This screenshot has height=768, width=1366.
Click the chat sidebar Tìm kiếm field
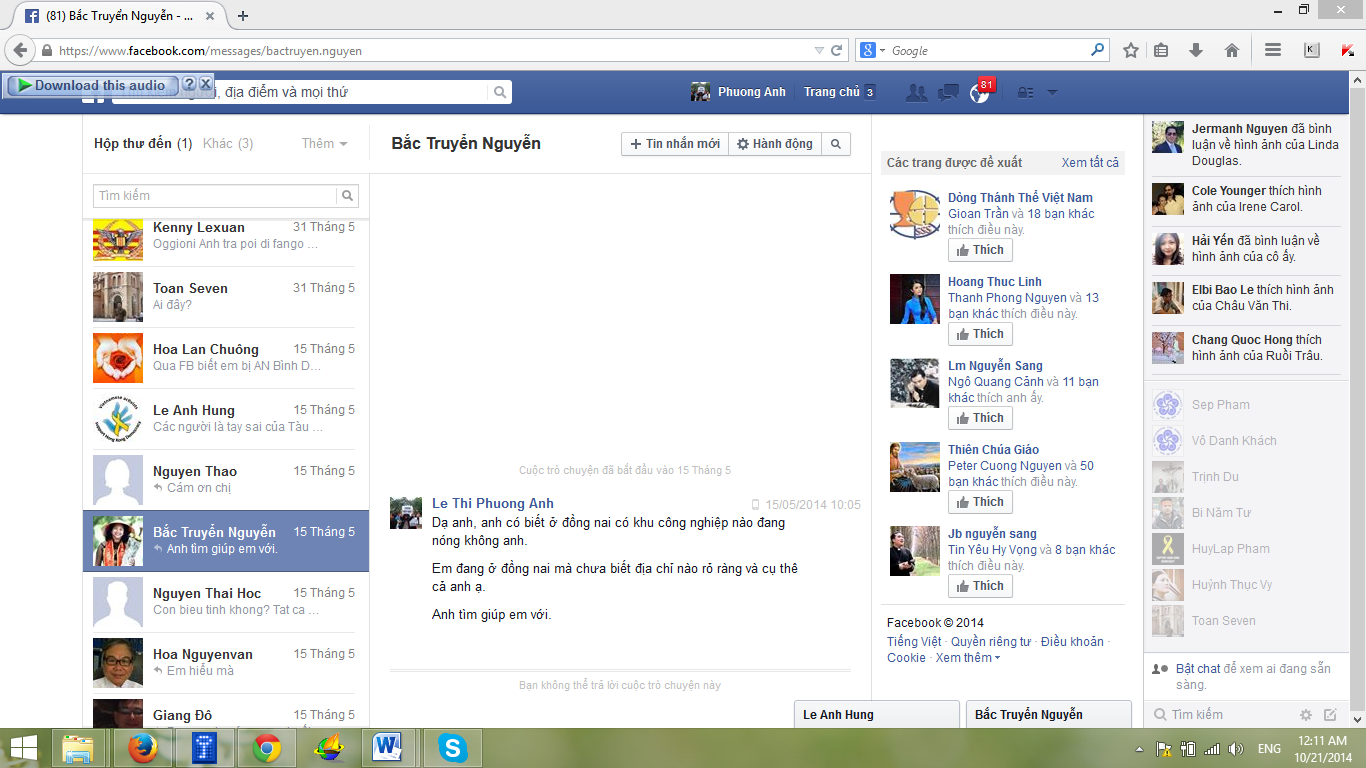click(x=1222, y=715)
